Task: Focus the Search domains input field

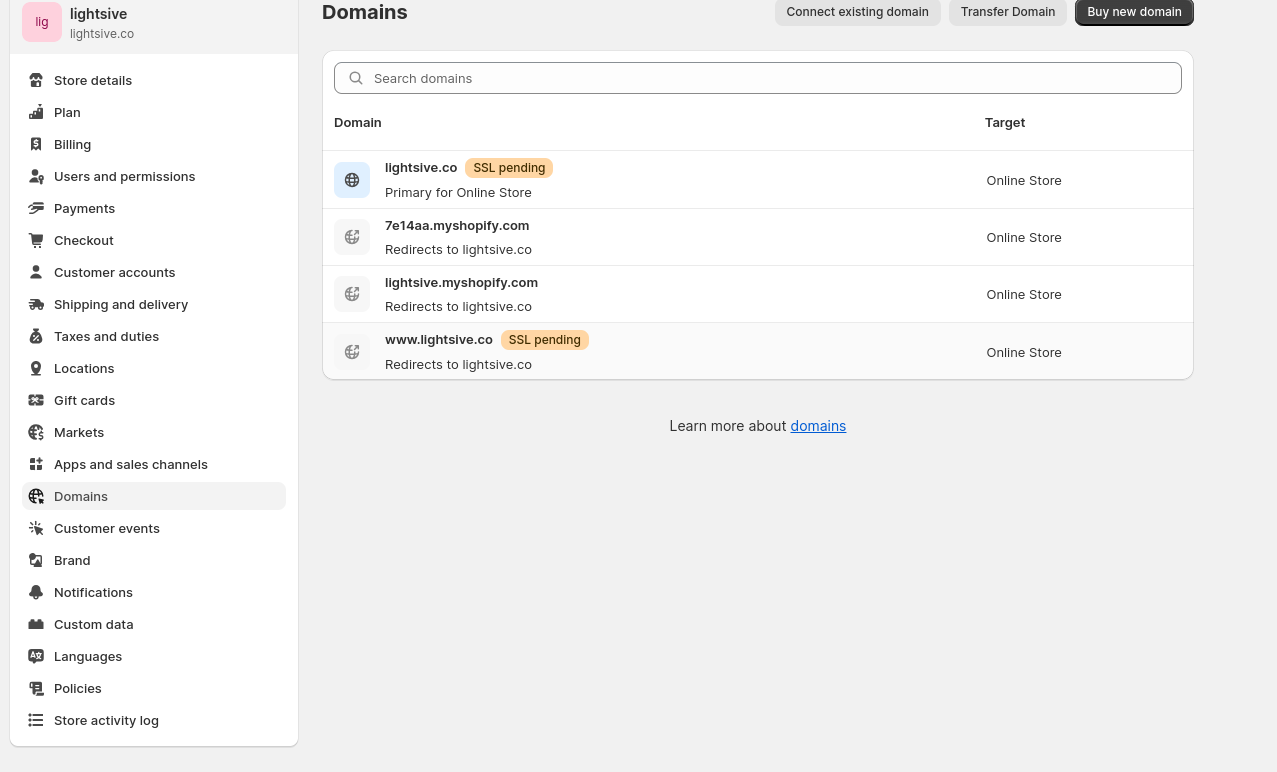Action: coord(770,78)
